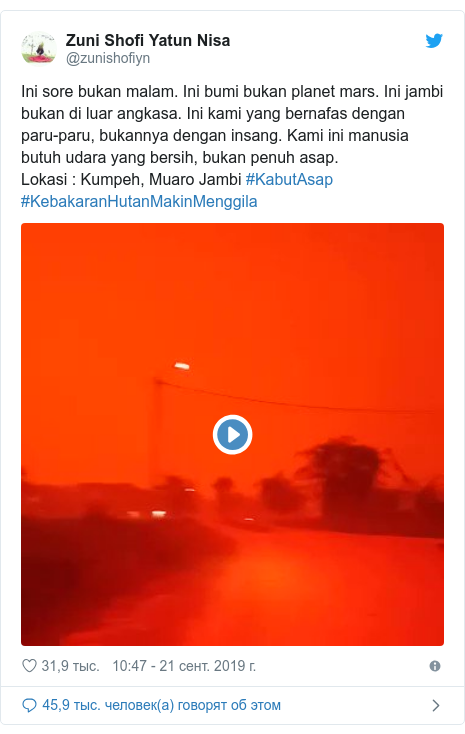The width and height of the screenshot is (465, 734).
Task: Open the info icon beside the date
Action: [x=435, y=666]
